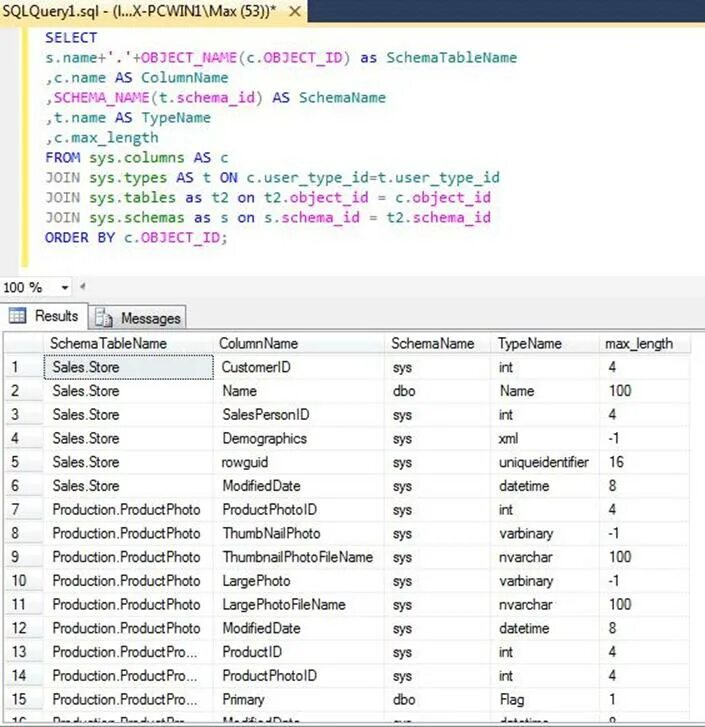
Task: Open the 100 % zoom dropdown
Action: [x=65, y=287]
